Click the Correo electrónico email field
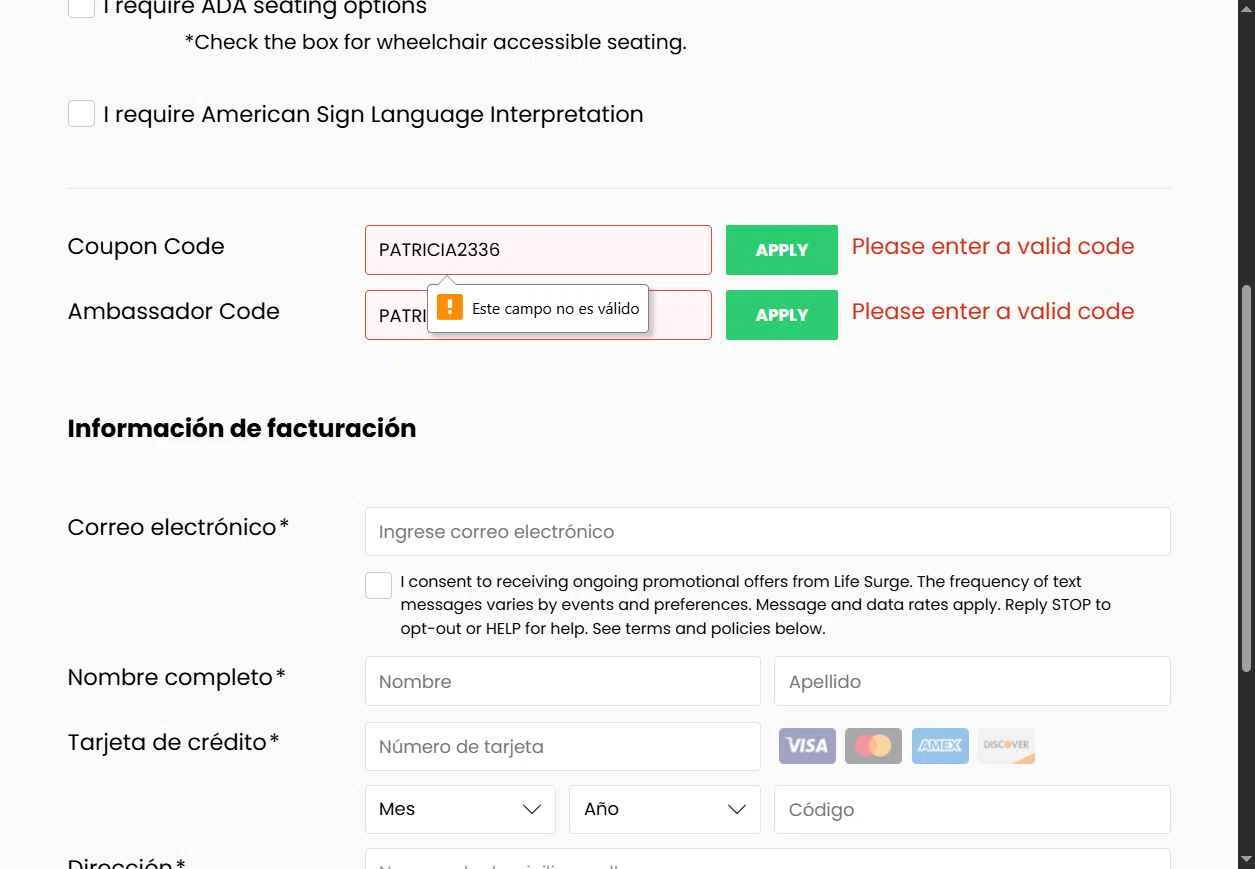Viewport: 1255px width, 869px height. [767, 532]
